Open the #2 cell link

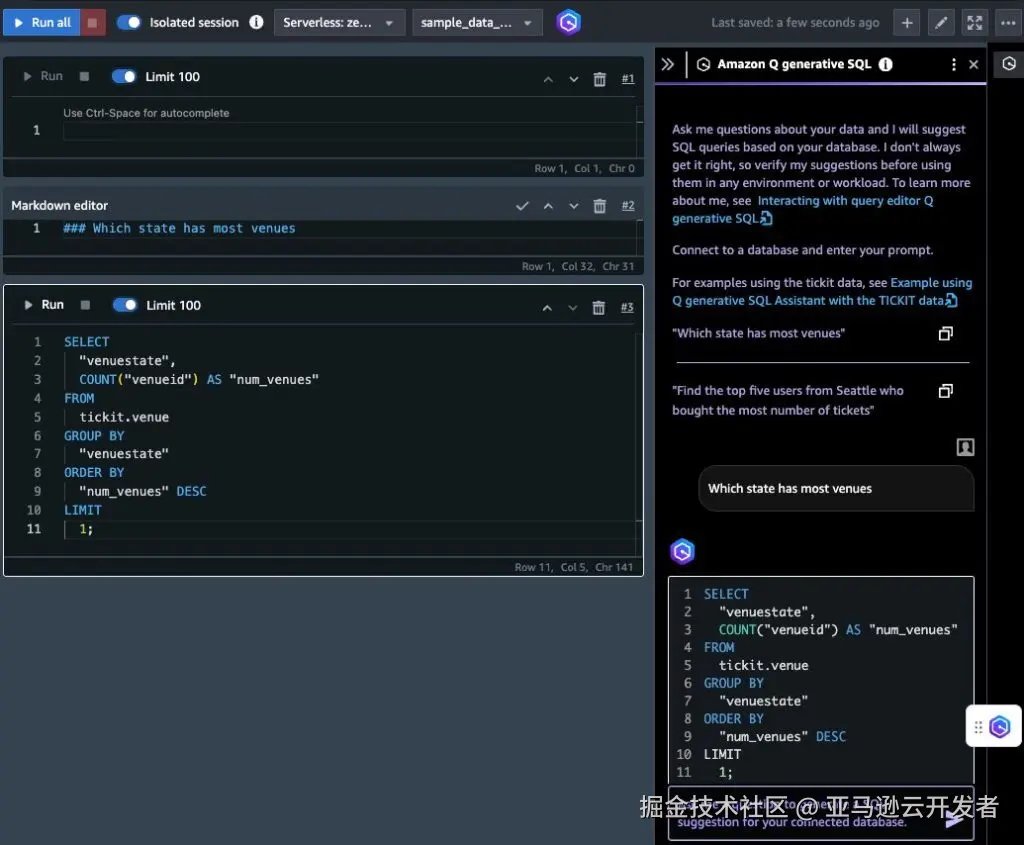coord(628,206)
